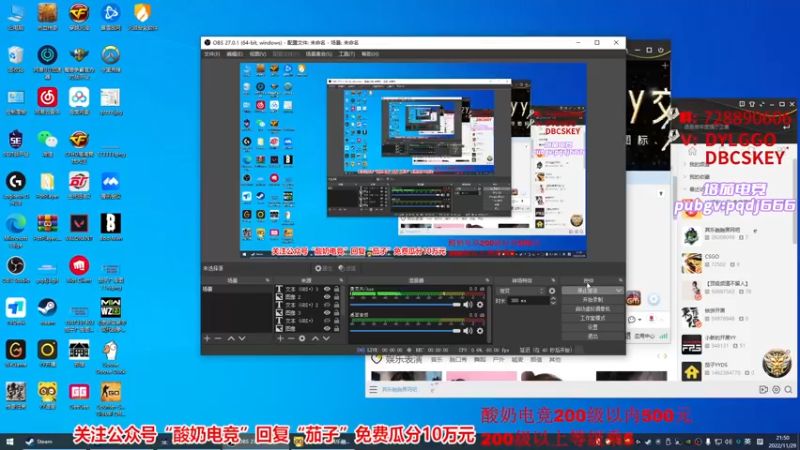This screenshot has height=450, width=800.
Task: Open the Counter-Strike GO desktop icon
Action: [110, 399]
